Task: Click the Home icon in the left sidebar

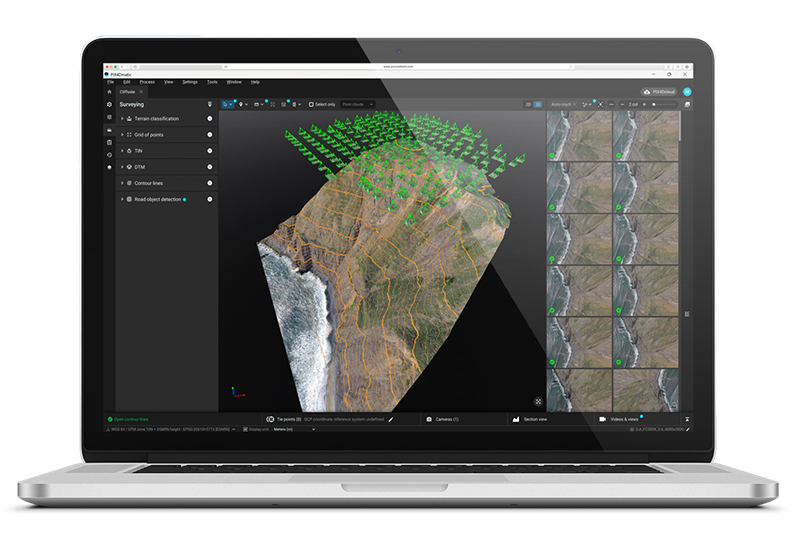Action: 109,91
